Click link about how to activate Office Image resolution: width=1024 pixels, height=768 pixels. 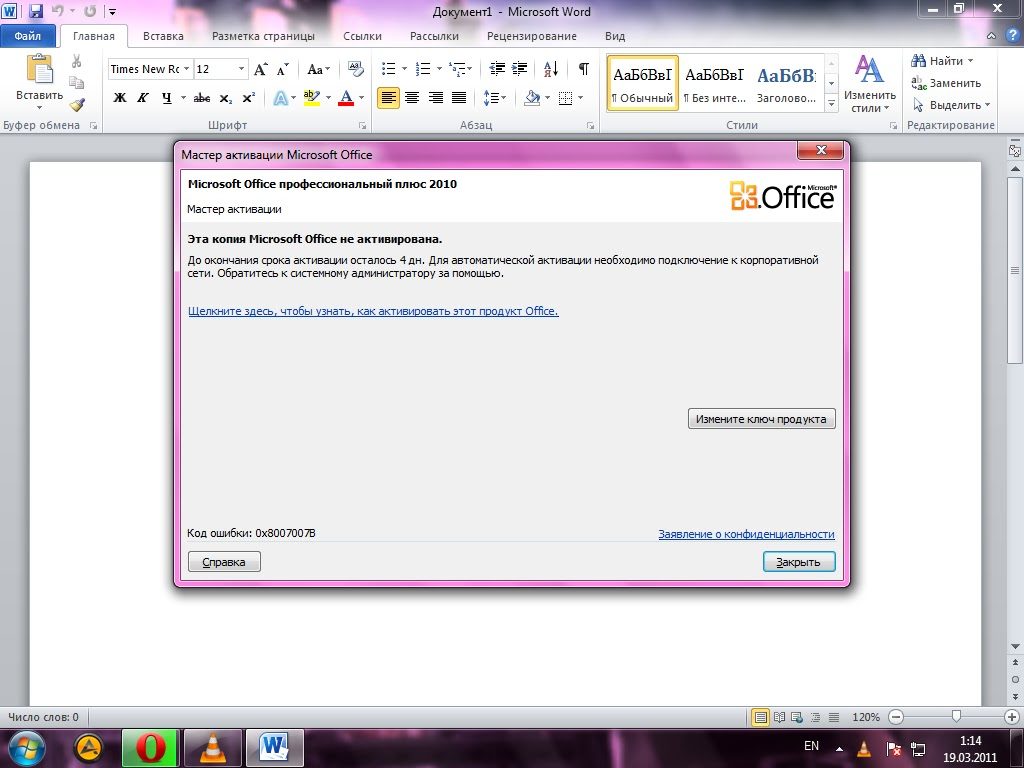pyautogui.click(x=374, y=312)
